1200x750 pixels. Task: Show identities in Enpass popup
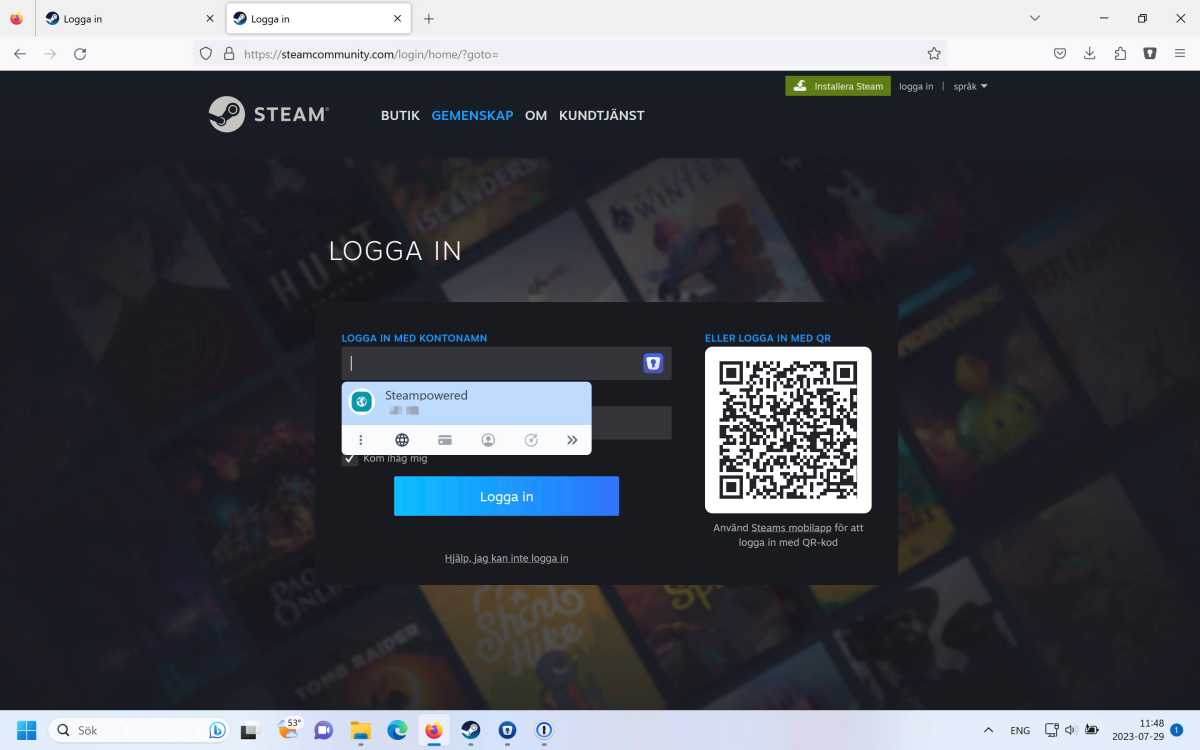point(488,440)
